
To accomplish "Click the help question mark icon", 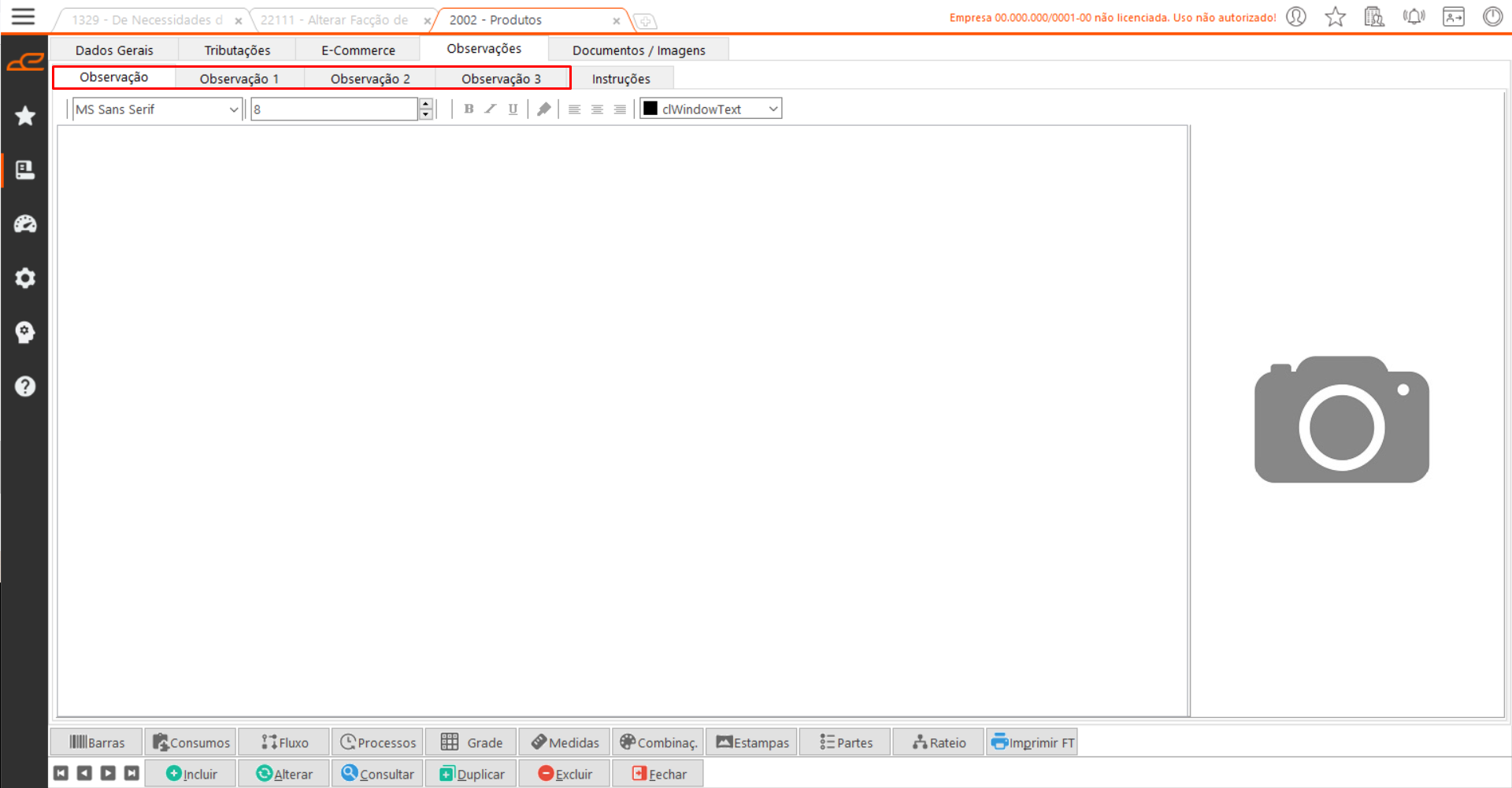I will point(25,387).
